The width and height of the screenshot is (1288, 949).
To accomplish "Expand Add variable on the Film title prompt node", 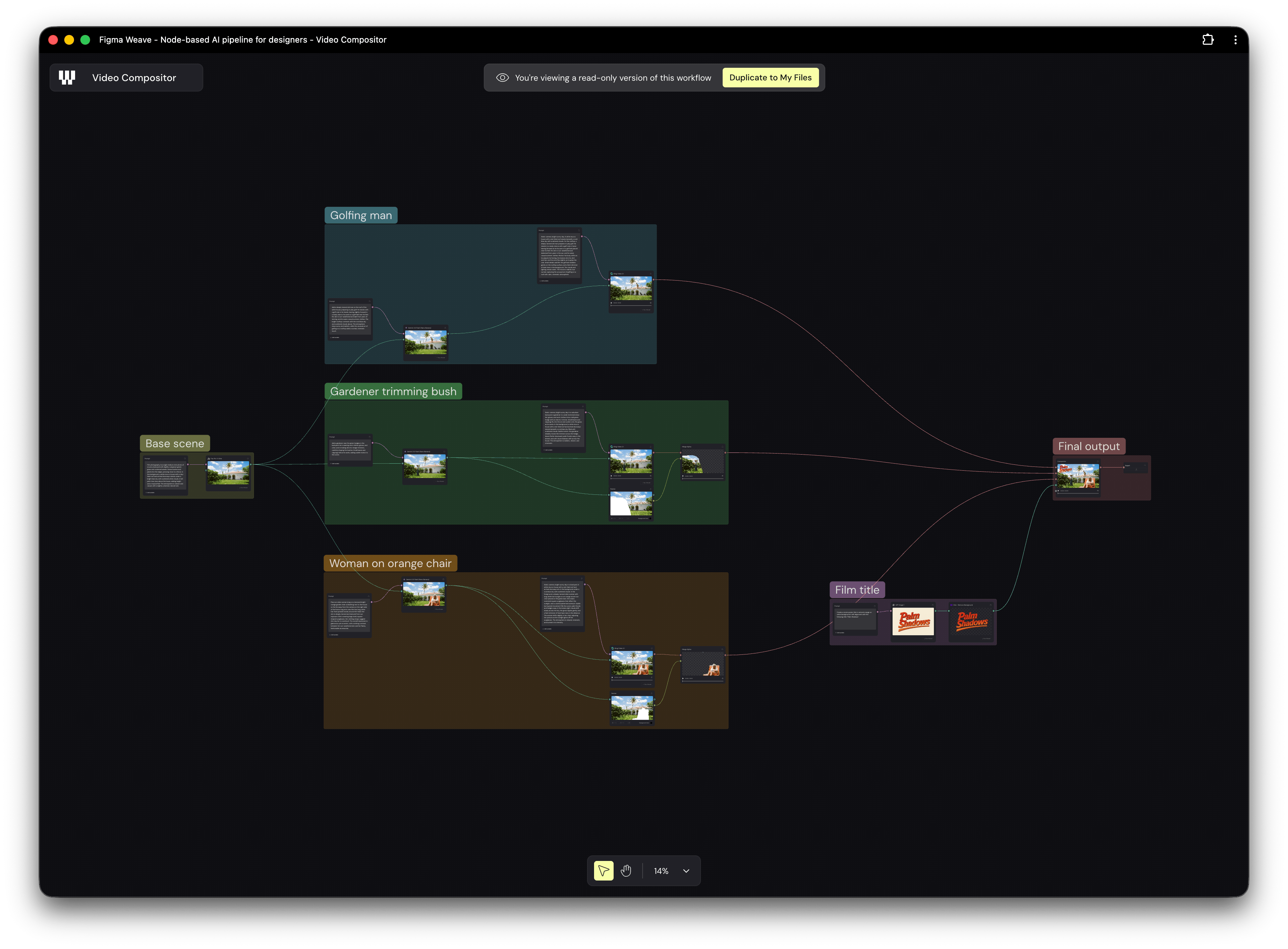I will click(840, 633).
